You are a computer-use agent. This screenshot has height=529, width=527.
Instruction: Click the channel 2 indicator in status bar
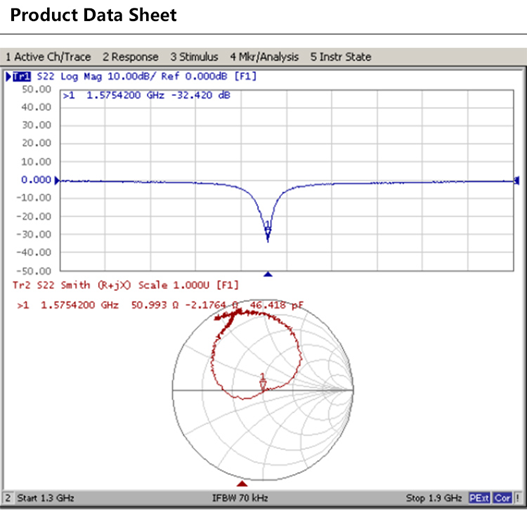[8, 498]
